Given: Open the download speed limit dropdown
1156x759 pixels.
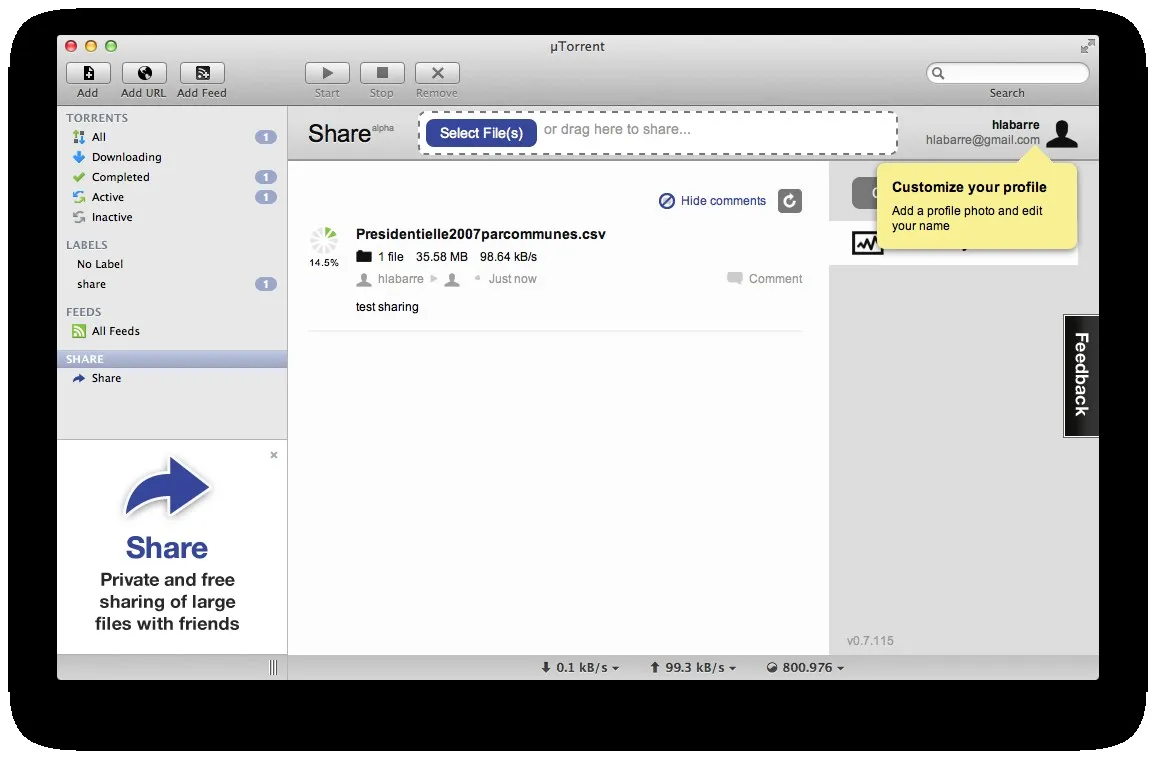Looking at the screenshot, I should point(580,668).
